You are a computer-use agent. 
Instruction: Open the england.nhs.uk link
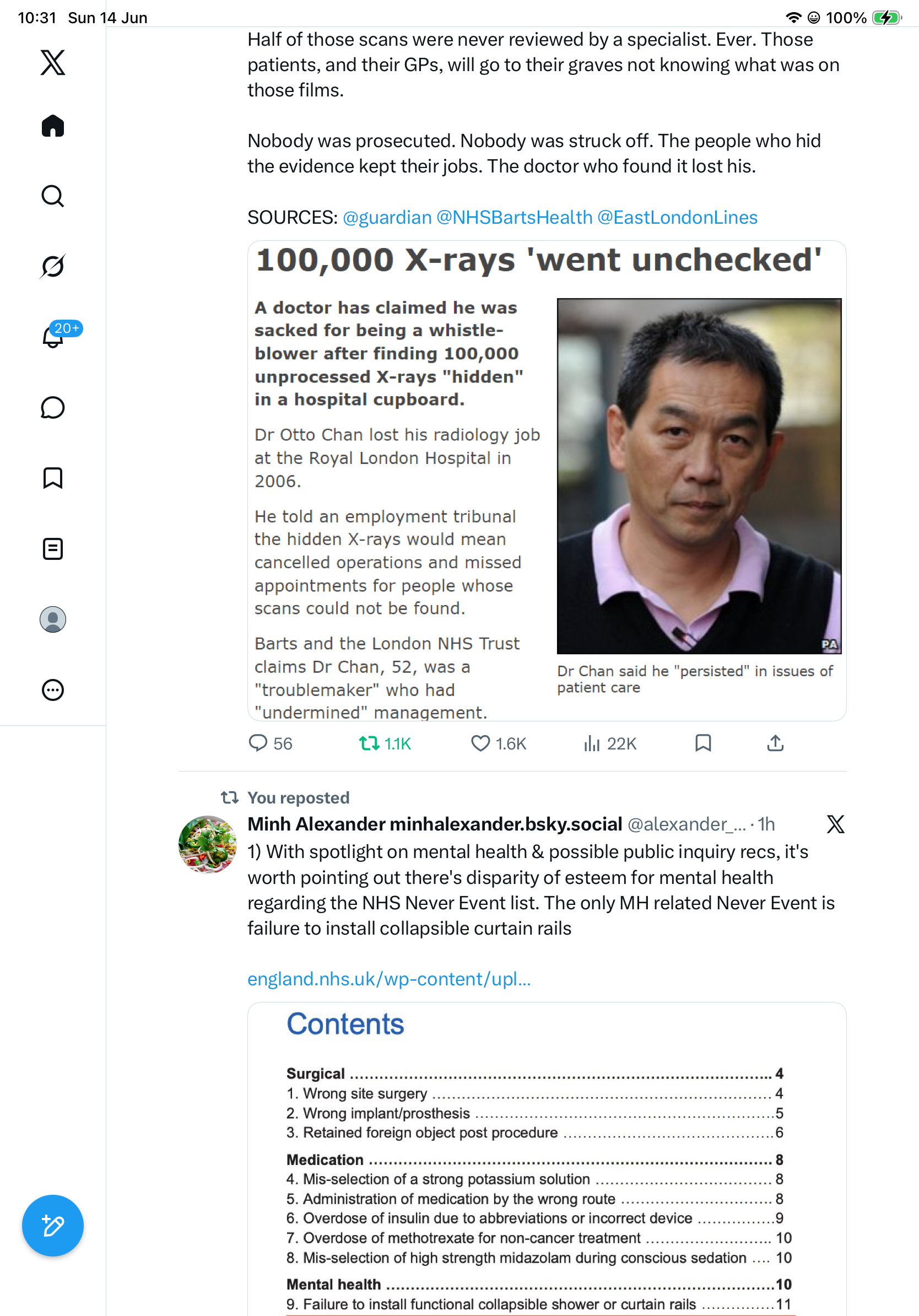(x=389, y=978)
